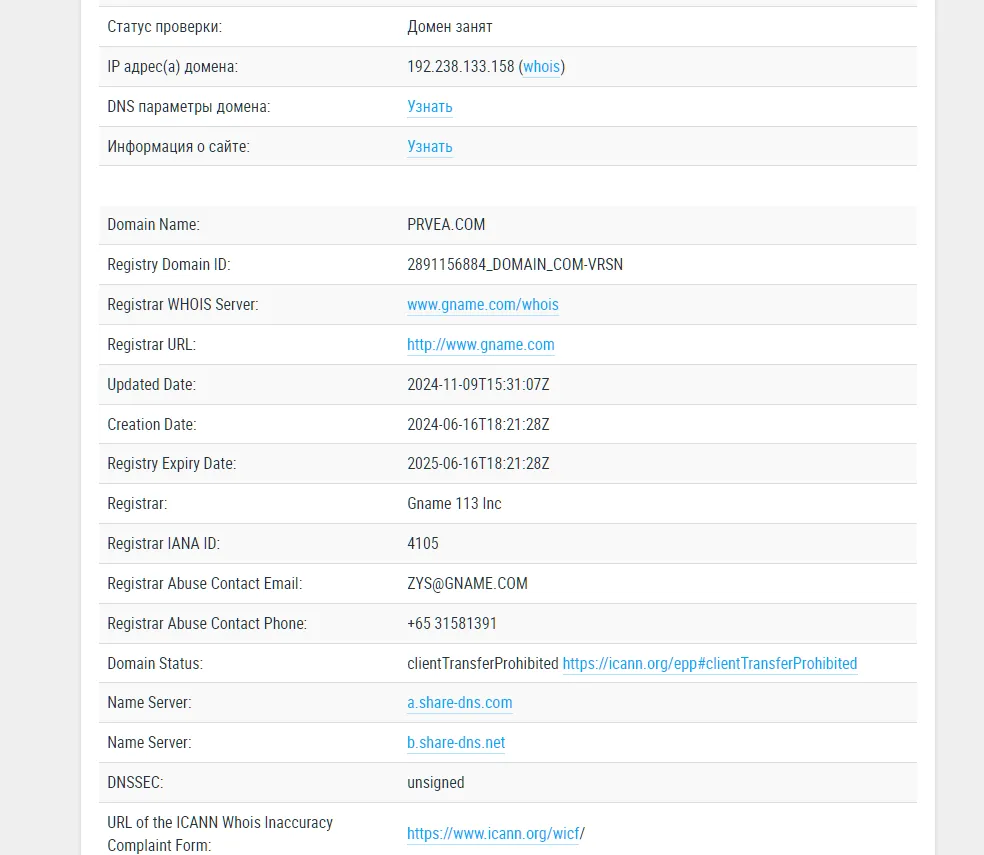984x855 pixels.
Task: Open the www.gname.com/whois link
Action: pyautogui.click(x=483, y=304)
